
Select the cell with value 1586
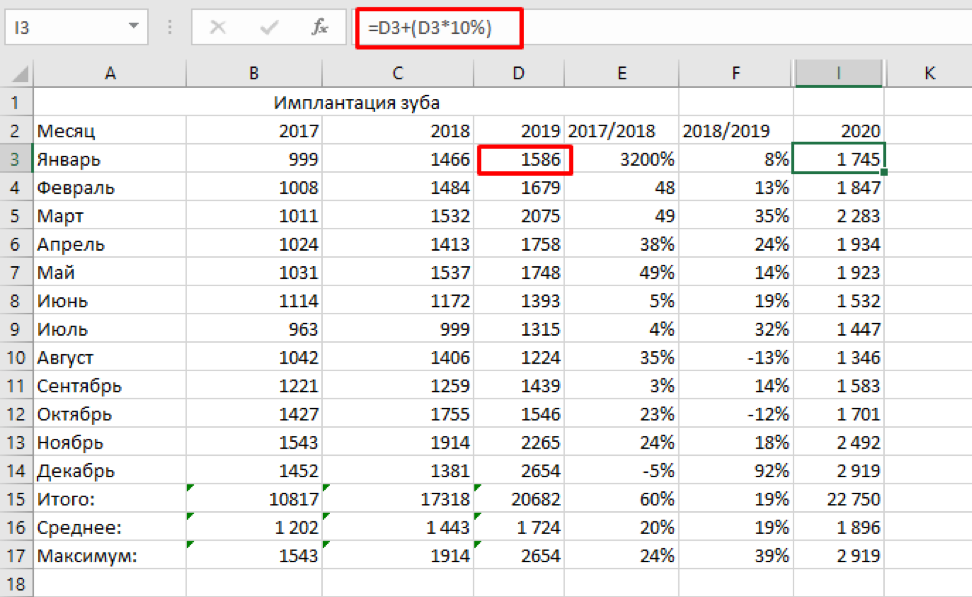click(519, 159)
